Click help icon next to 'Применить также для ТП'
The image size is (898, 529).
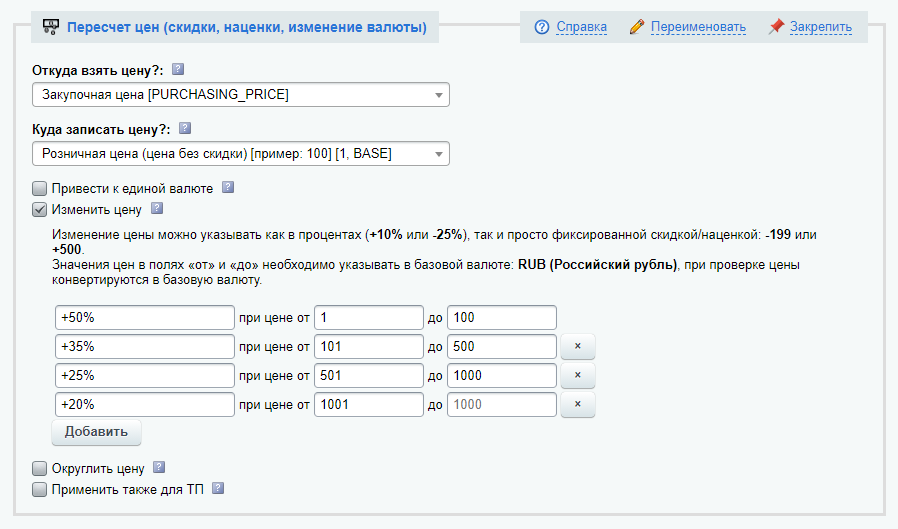[x=217, y=489]
